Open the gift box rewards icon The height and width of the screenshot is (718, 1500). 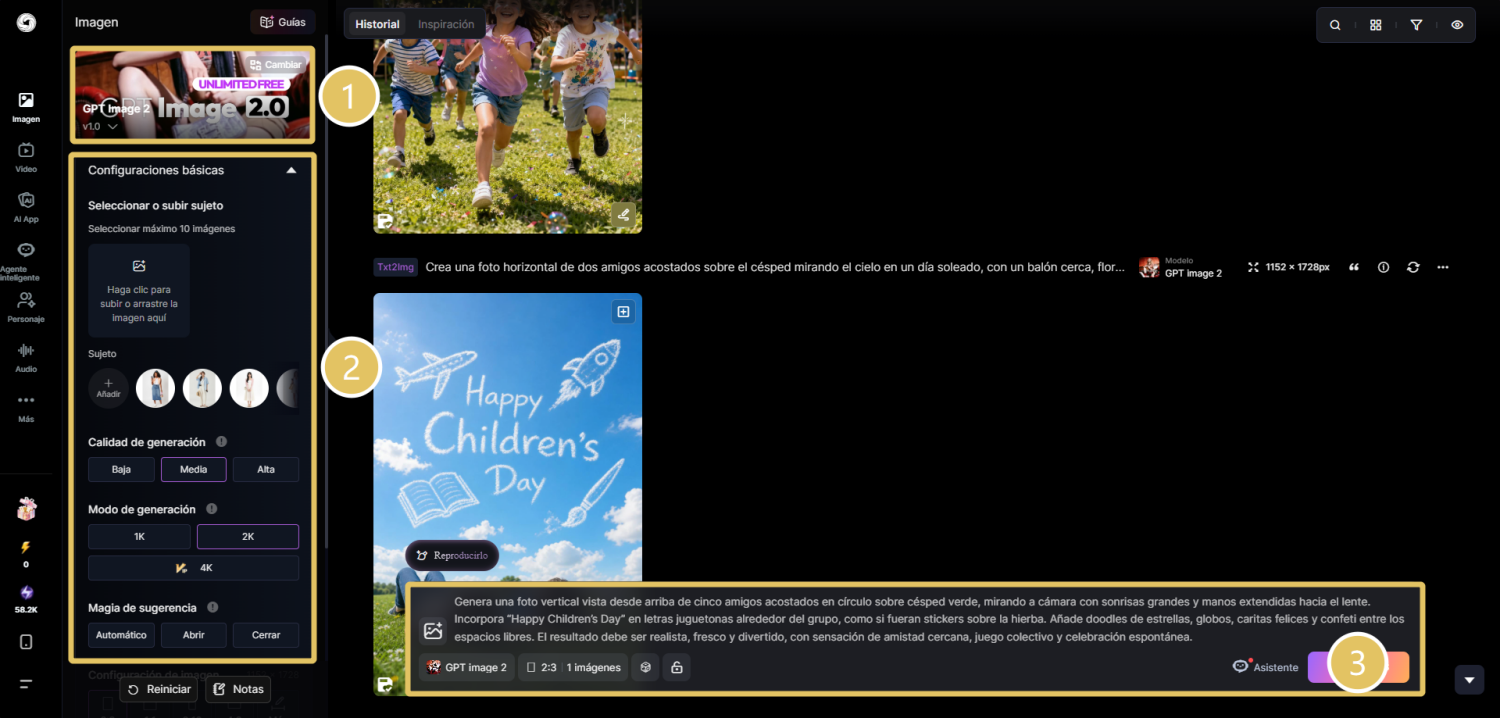(26, 509)
